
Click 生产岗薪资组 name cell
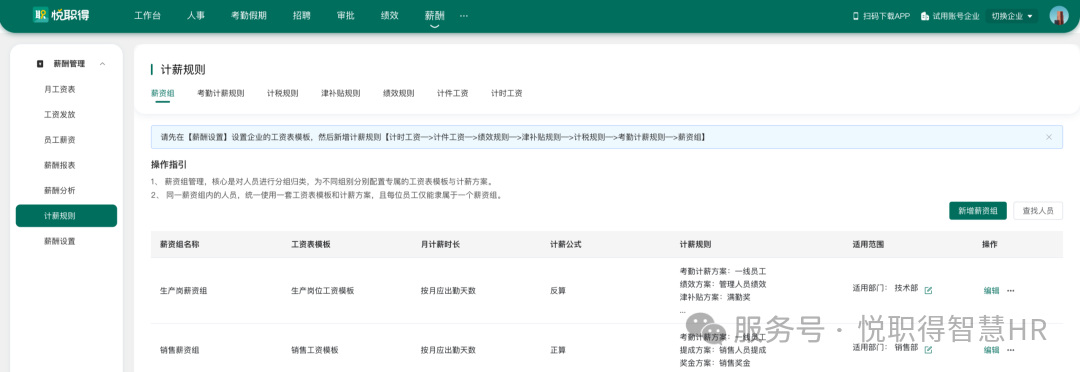(183, 291)
